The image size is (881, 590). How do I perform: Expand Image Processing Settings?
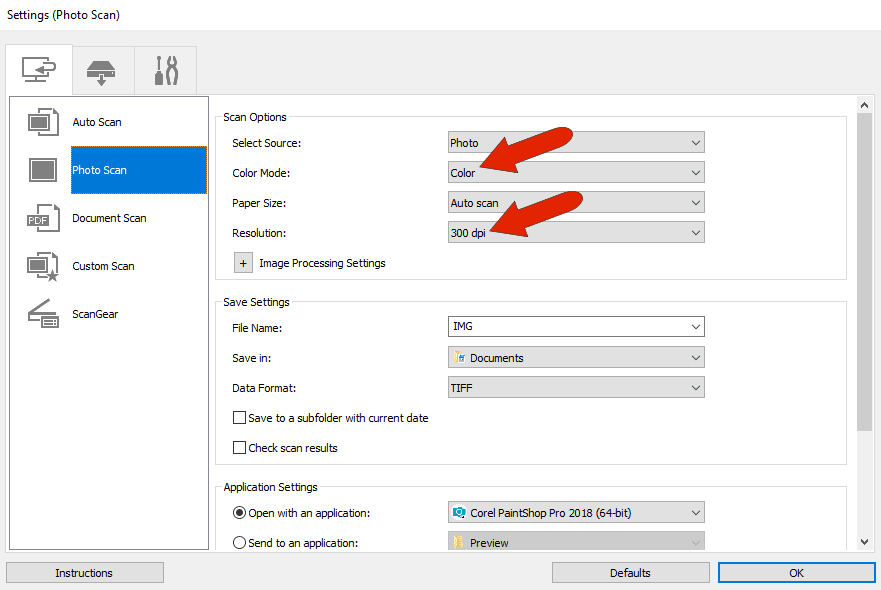[243, 262]
